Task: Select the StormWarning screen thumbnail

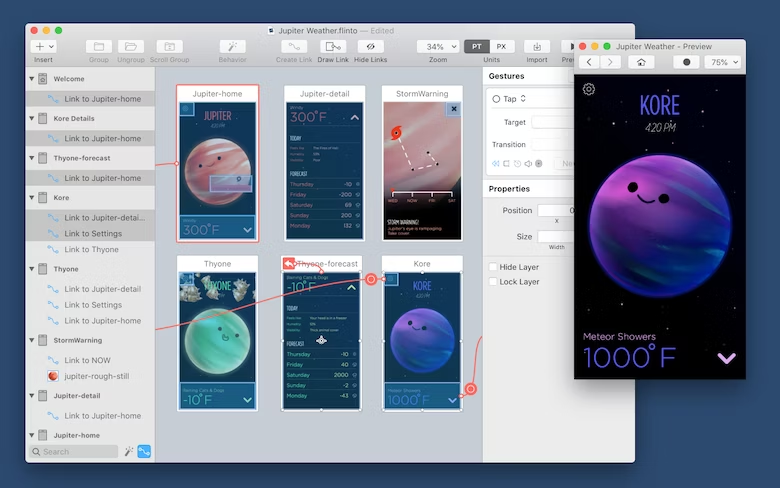Action: [x=422, y=163]
